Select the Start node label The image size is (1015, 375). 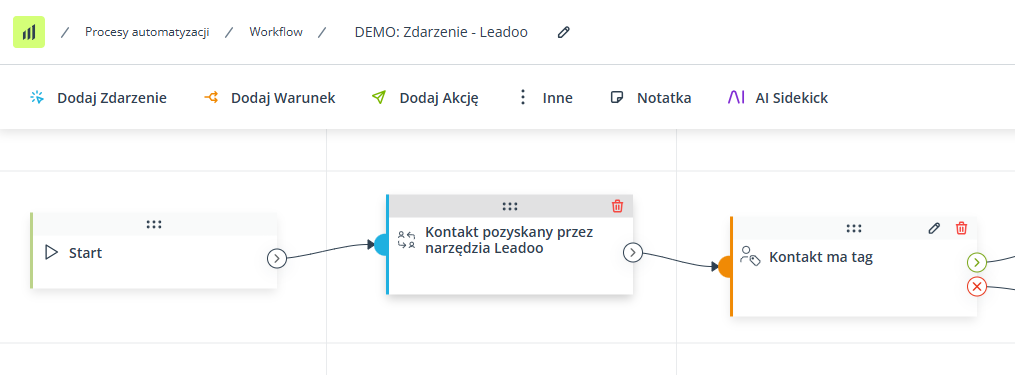[85, 253]
